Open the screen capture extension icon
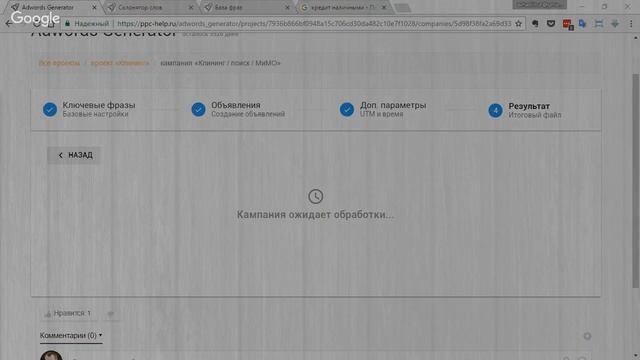Image resolution: width=640 pixels, height=360 pixels. [x=598, y=24]
